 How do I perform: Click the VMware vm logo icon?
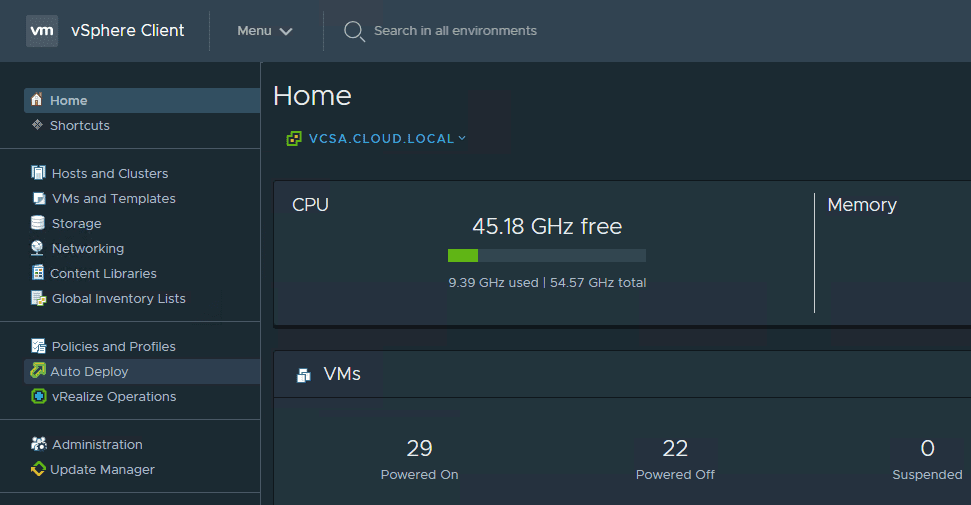click(x=42, y=30)
